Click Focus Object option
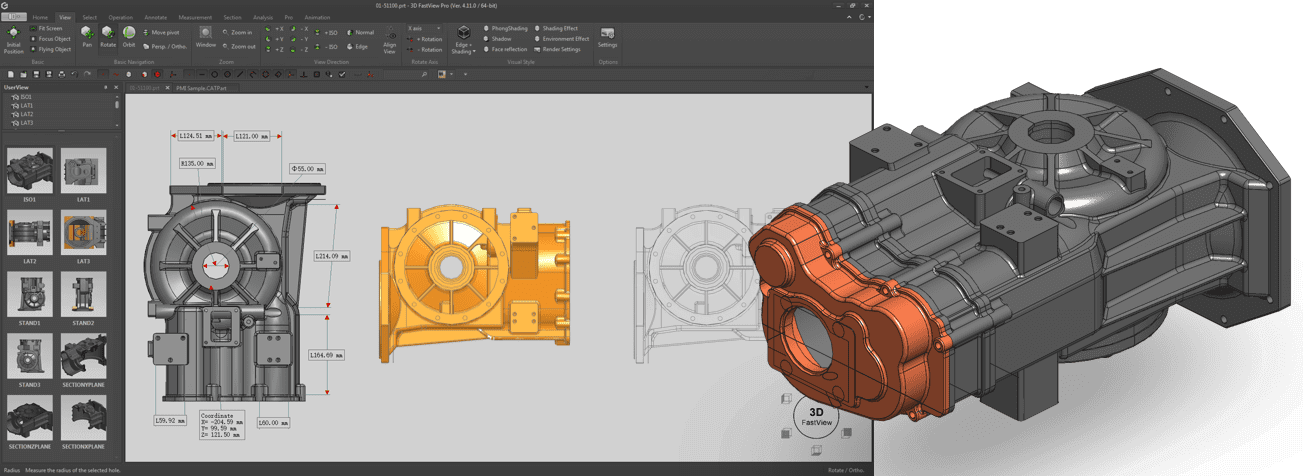1303x476 pixels. pos(51,38)
